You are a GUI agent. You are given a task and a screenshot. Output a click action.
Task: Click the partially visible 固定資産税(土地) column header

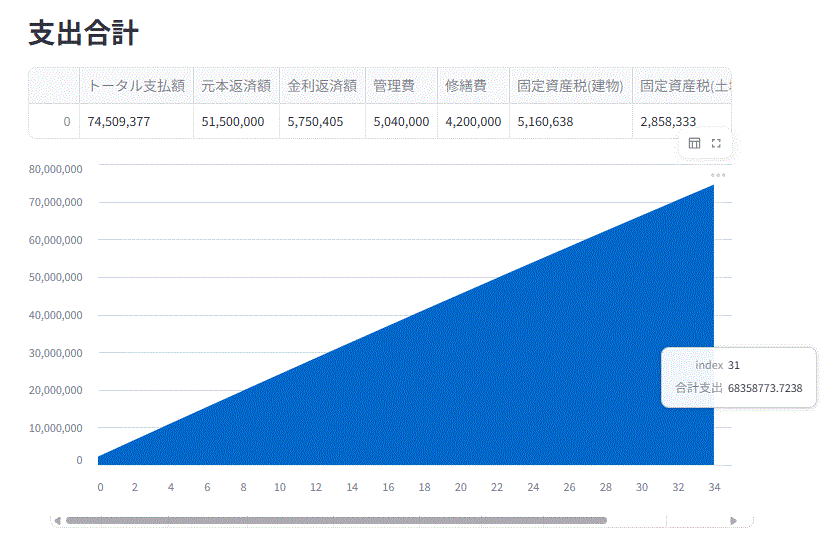click(684, 86)
